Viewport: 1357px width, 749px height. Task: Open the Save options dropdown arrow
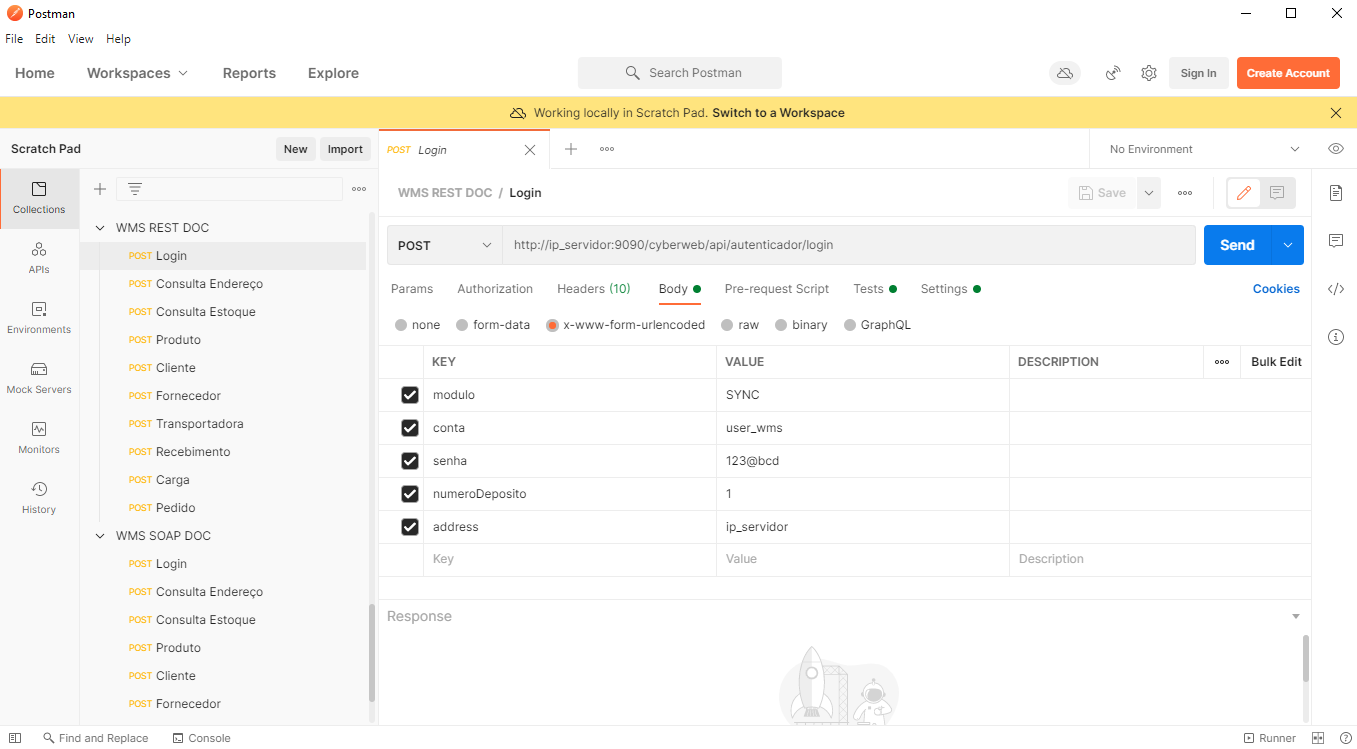point(1149,193)
